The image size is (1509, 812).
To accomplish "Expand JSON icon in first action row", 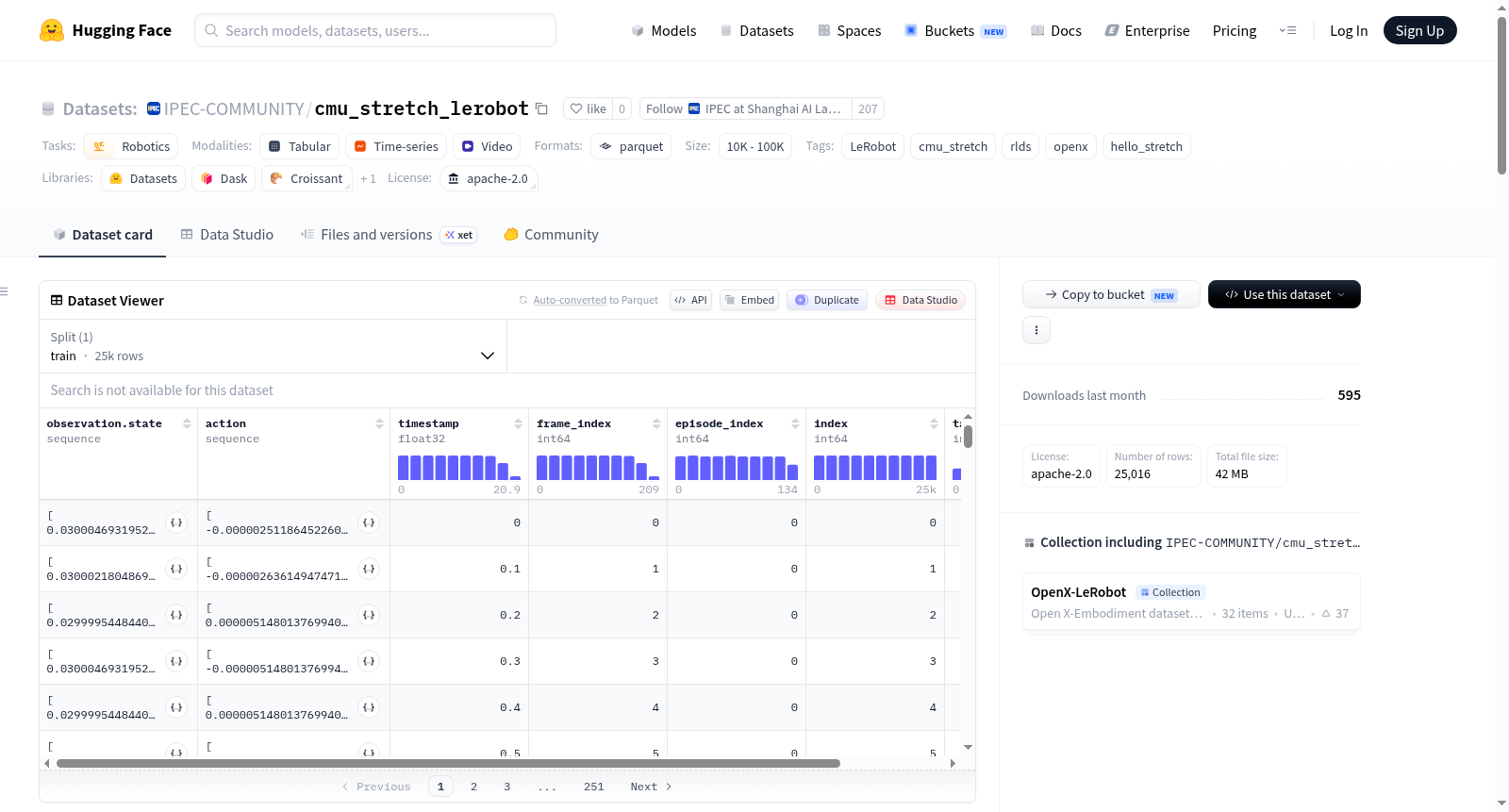I will tap(369, 522).
